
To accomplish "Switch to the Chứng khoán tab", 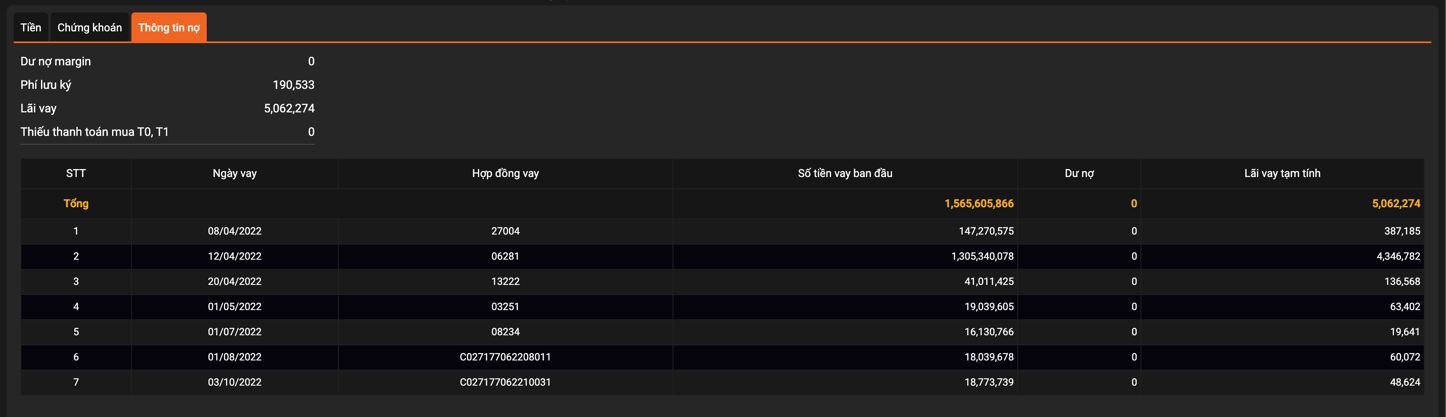I will coord(90,28).
